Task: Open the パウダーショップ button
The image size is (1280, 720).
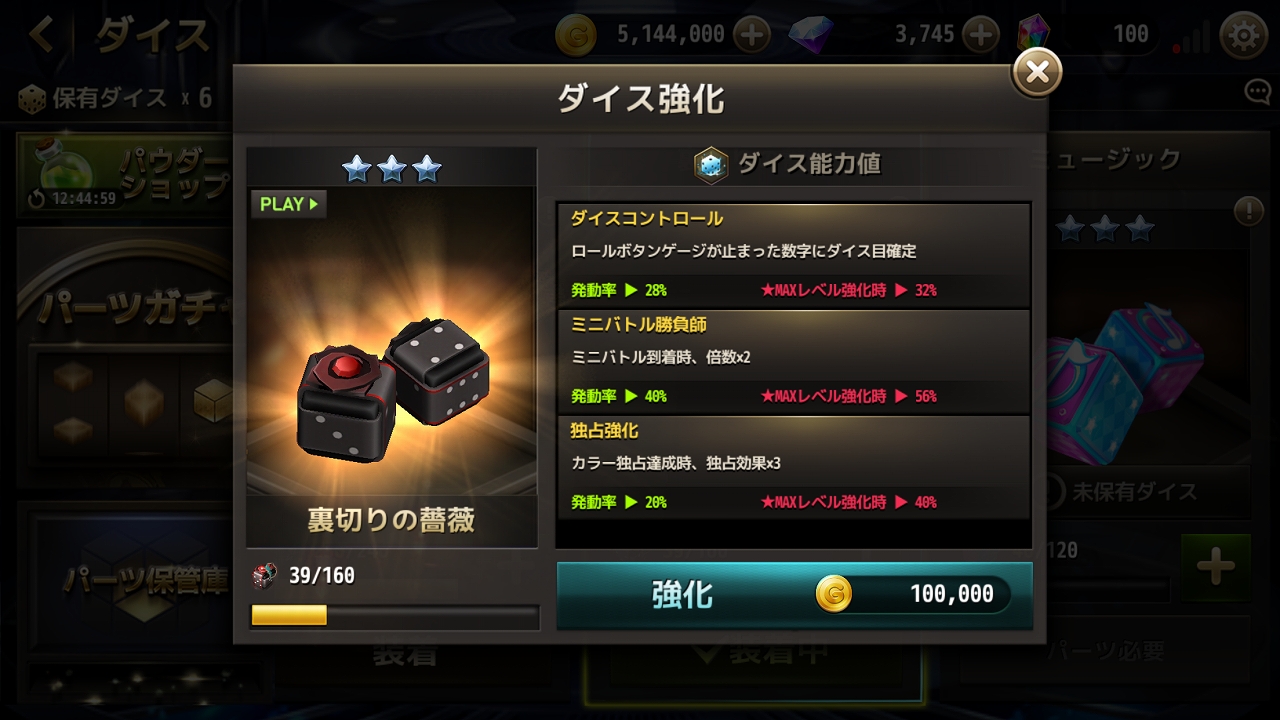Action: (x=125, y=176)
